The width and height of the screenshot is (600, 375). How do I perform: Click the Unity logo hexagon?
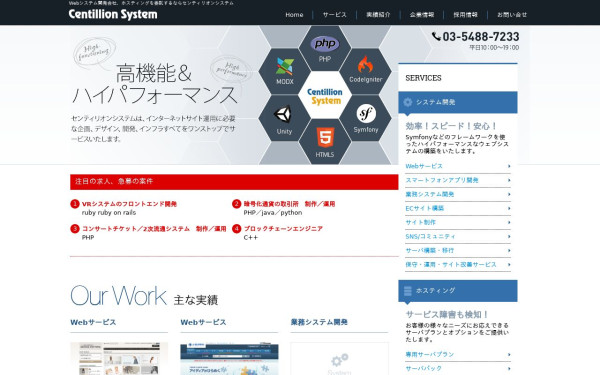click(x=284, y=118)
